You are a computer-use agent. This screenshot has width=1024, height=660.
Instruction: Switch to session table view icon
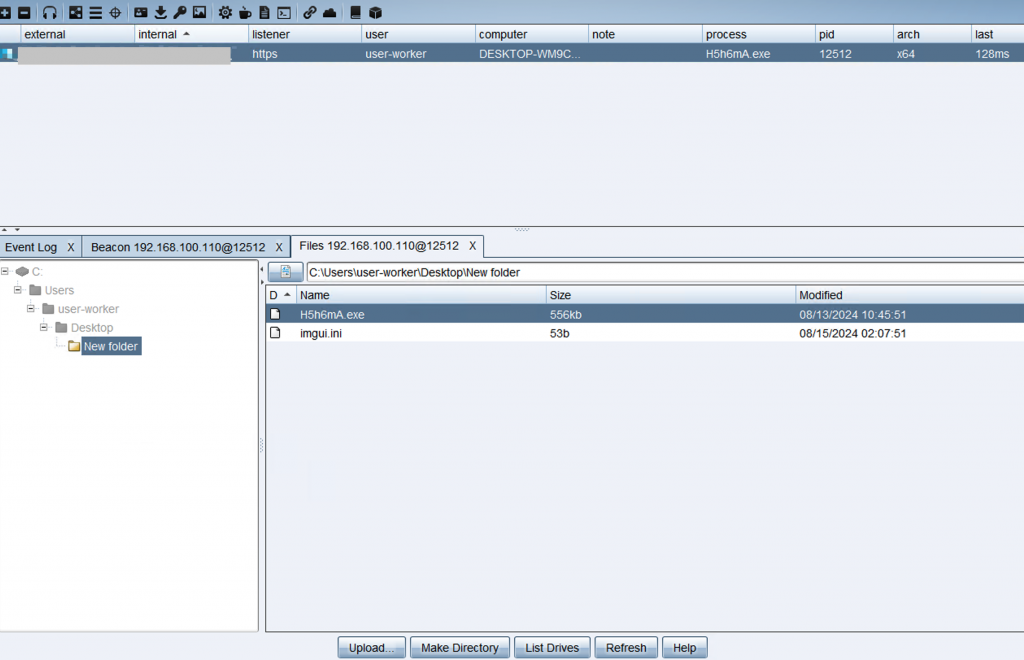click(95, 12)
